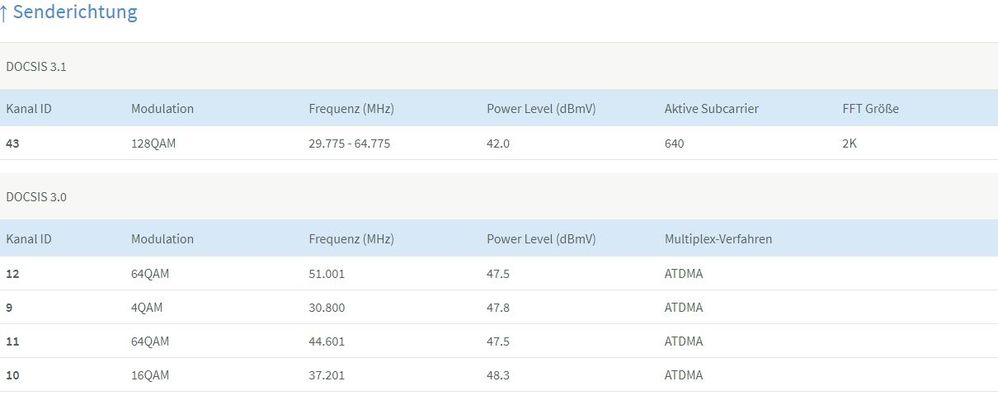Click the 2K FFT size value
998x405 pixels.
[x=850, y=143]
